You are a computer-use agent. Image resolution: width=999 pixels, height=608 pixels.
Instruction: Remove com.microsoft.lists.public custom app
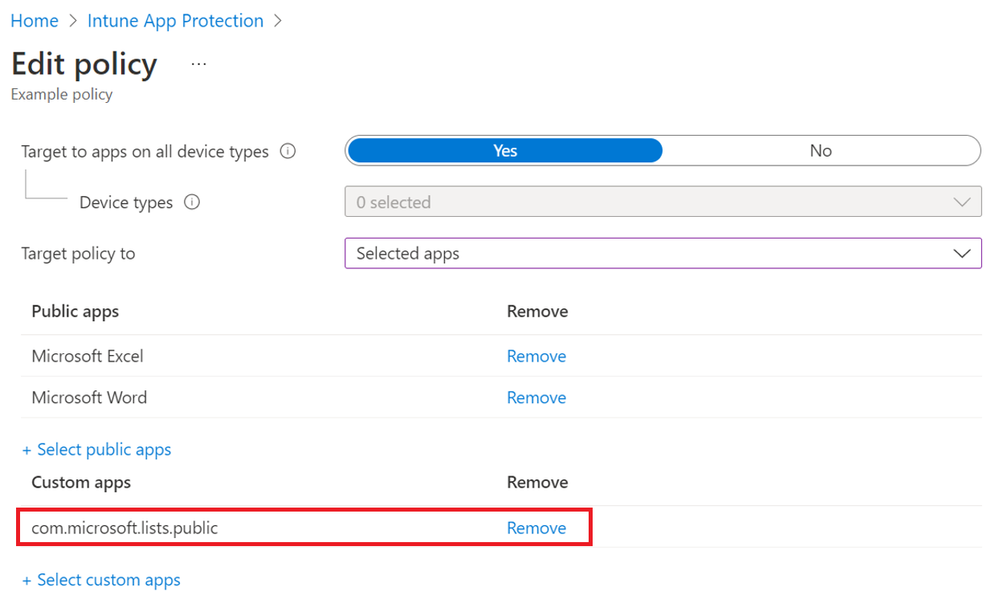point(536,528)
